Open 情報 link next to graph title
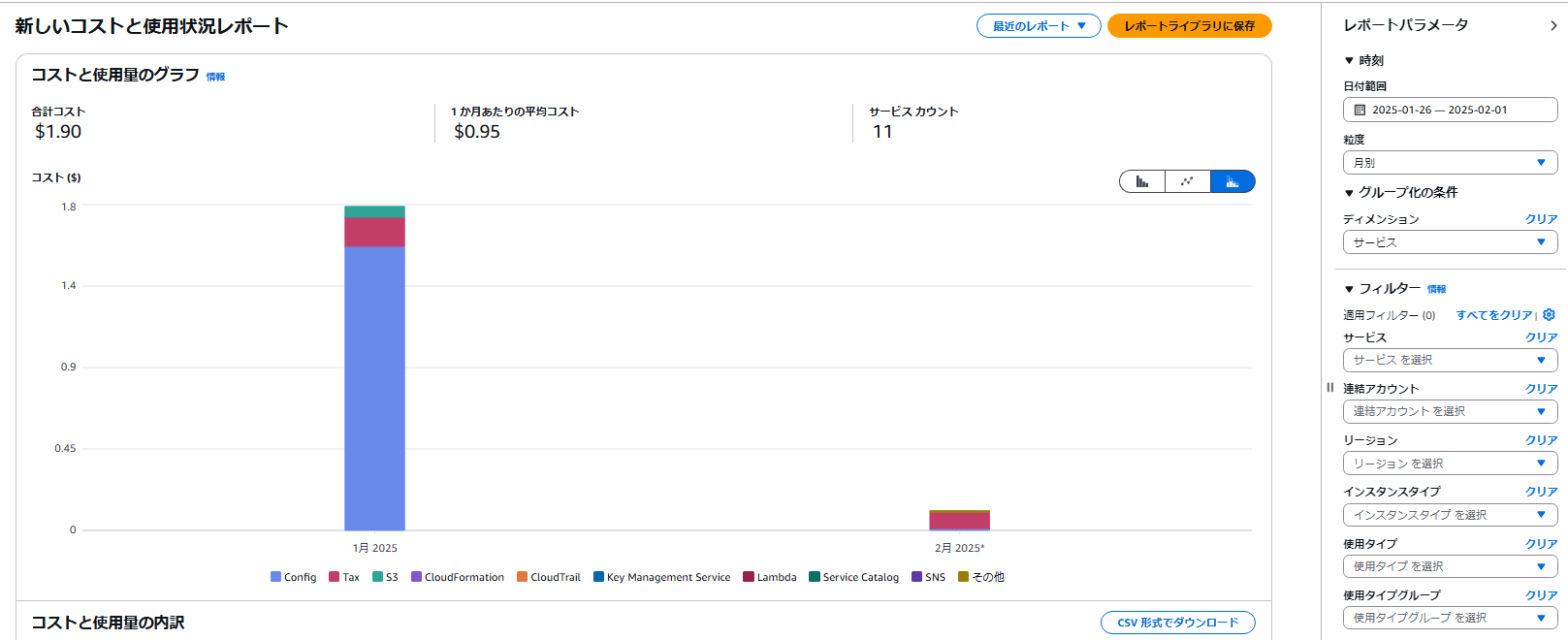 point(215,77)
